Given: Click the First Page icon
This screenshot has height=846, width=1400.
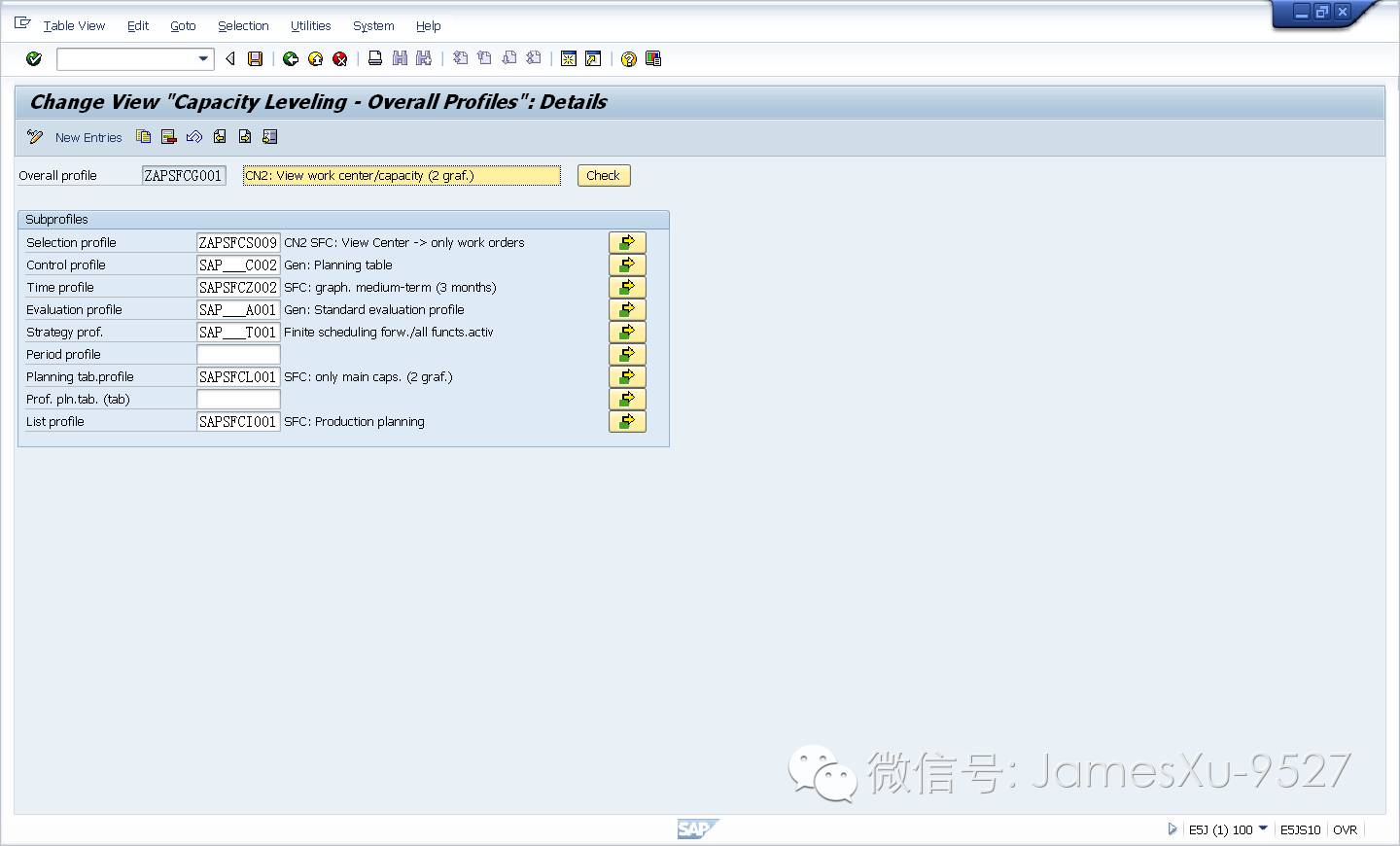Looking at the screenshot, I should coord(461,58).
